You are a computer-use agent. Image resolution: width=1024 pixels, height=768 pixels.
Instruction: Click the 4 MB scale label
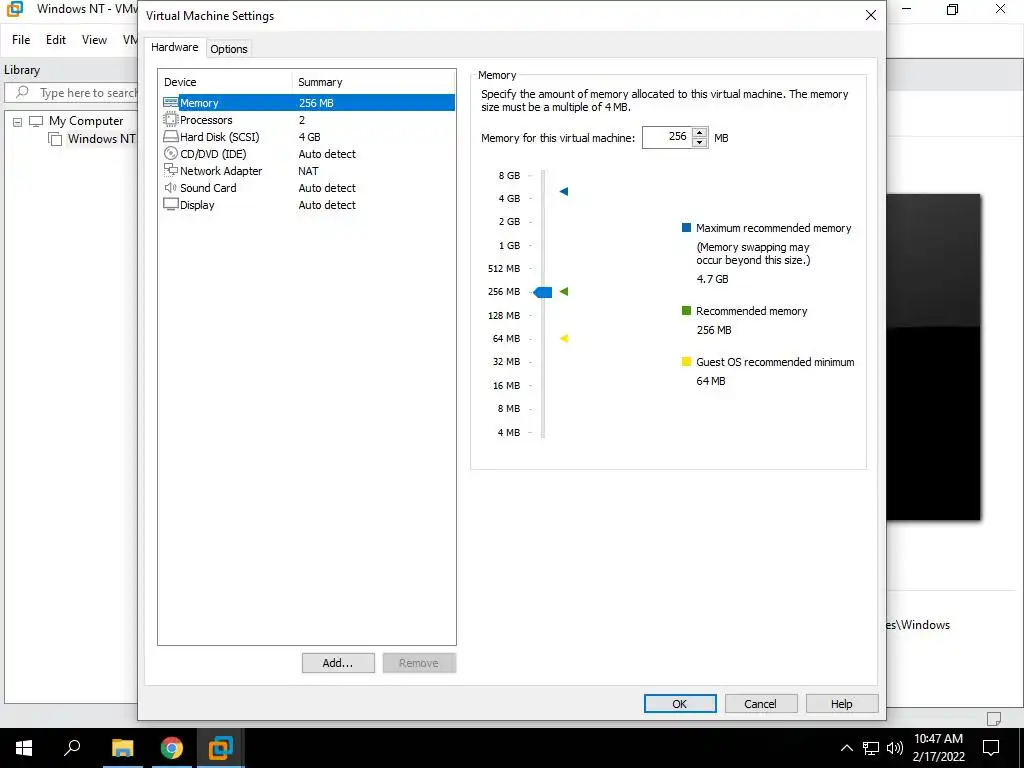pyautogui.click(x=509, y=432)
